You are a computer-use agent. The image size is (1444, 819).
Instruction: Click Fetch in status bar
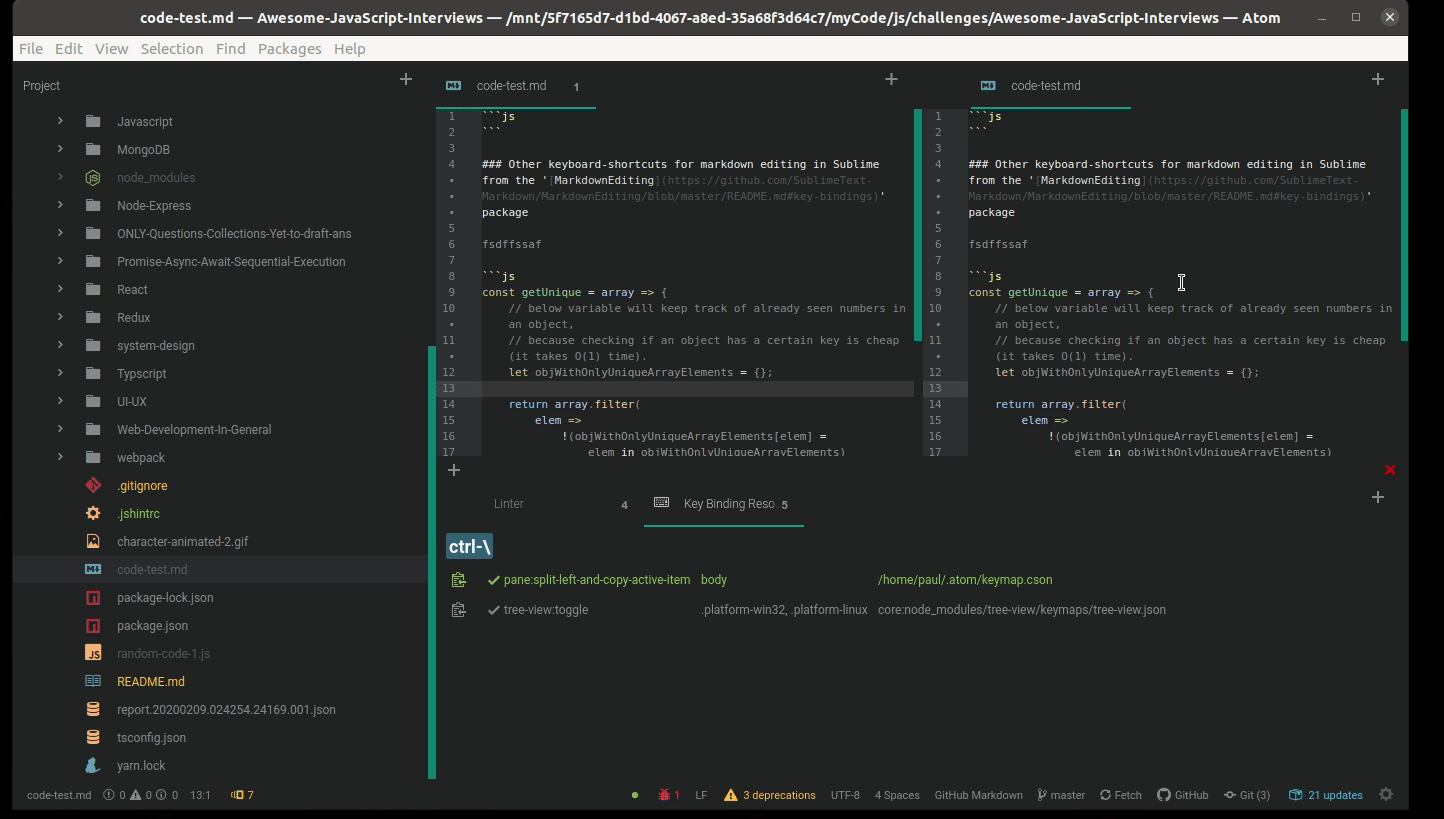(x=1121, y=795)
